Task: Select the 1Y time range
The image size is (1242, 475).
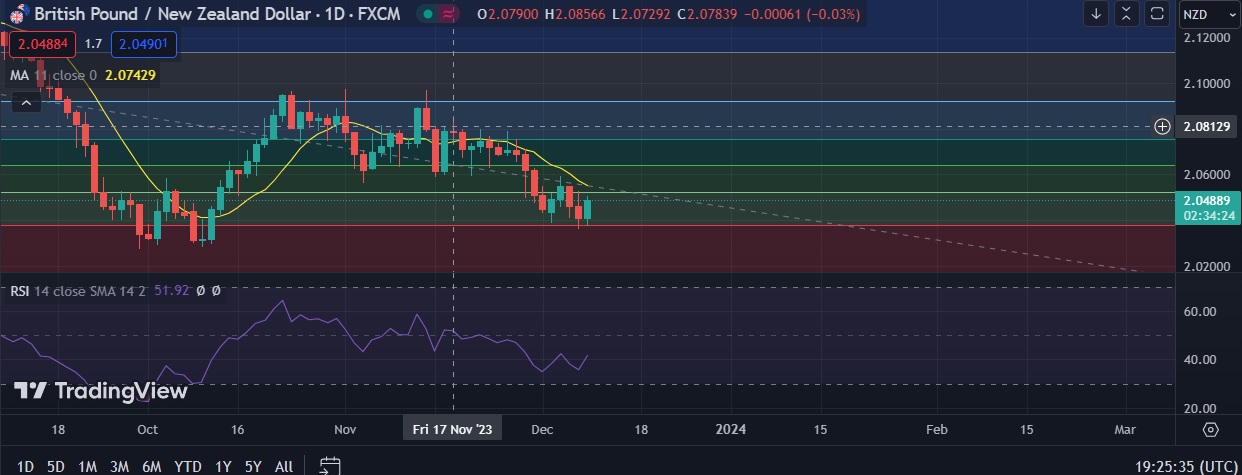Action: pyautogui.click(x=225, y=465)
